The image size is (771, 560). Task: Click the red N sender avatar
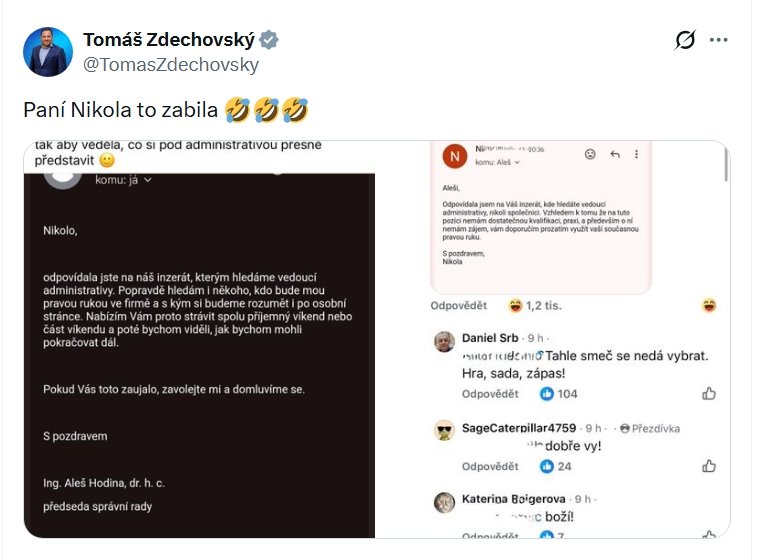455,156
